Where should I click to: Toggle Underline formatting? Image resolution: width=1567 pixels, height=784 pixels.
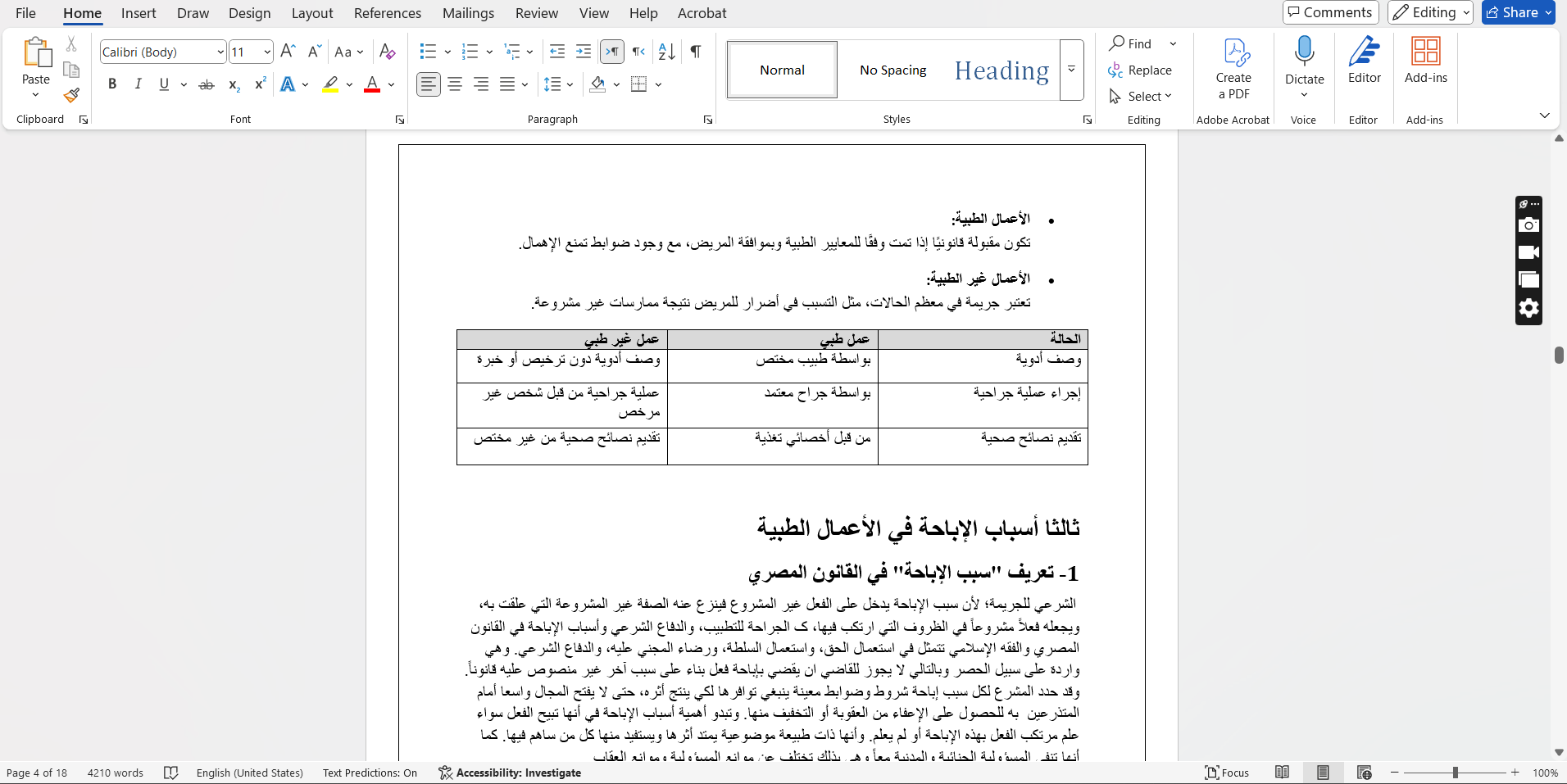(164, 84)
